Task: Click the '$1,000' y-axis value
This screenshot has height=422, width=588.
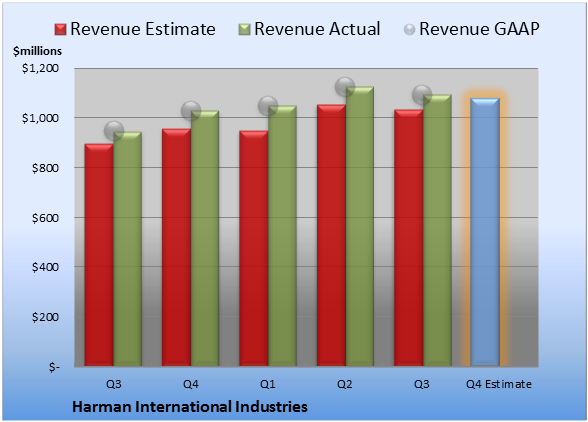Action: click(x=40, y=118)
